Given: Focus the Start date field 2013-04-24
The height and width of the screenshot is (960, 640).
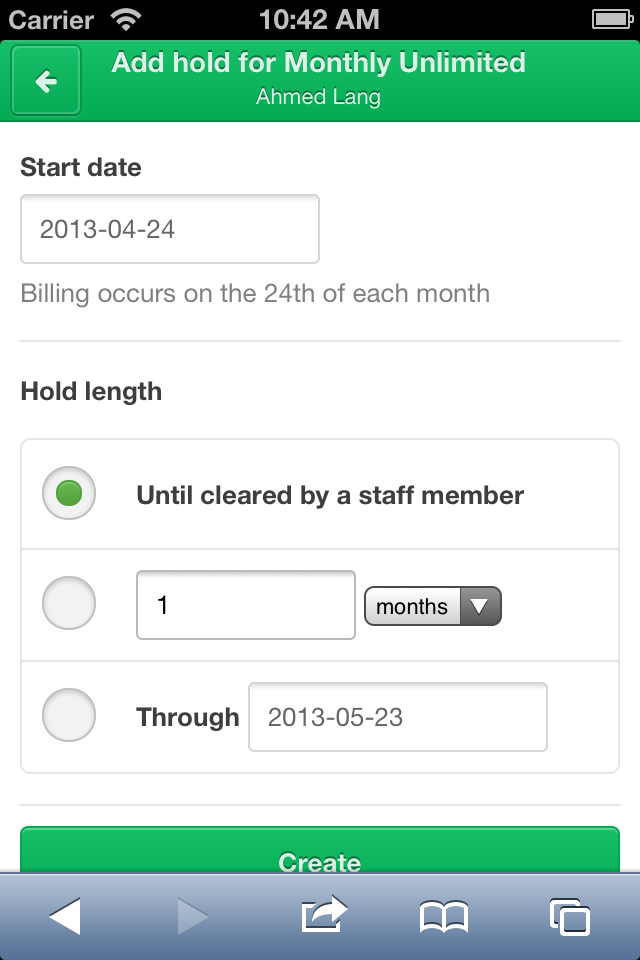Looking at the screenshot, I should point(170,229).
